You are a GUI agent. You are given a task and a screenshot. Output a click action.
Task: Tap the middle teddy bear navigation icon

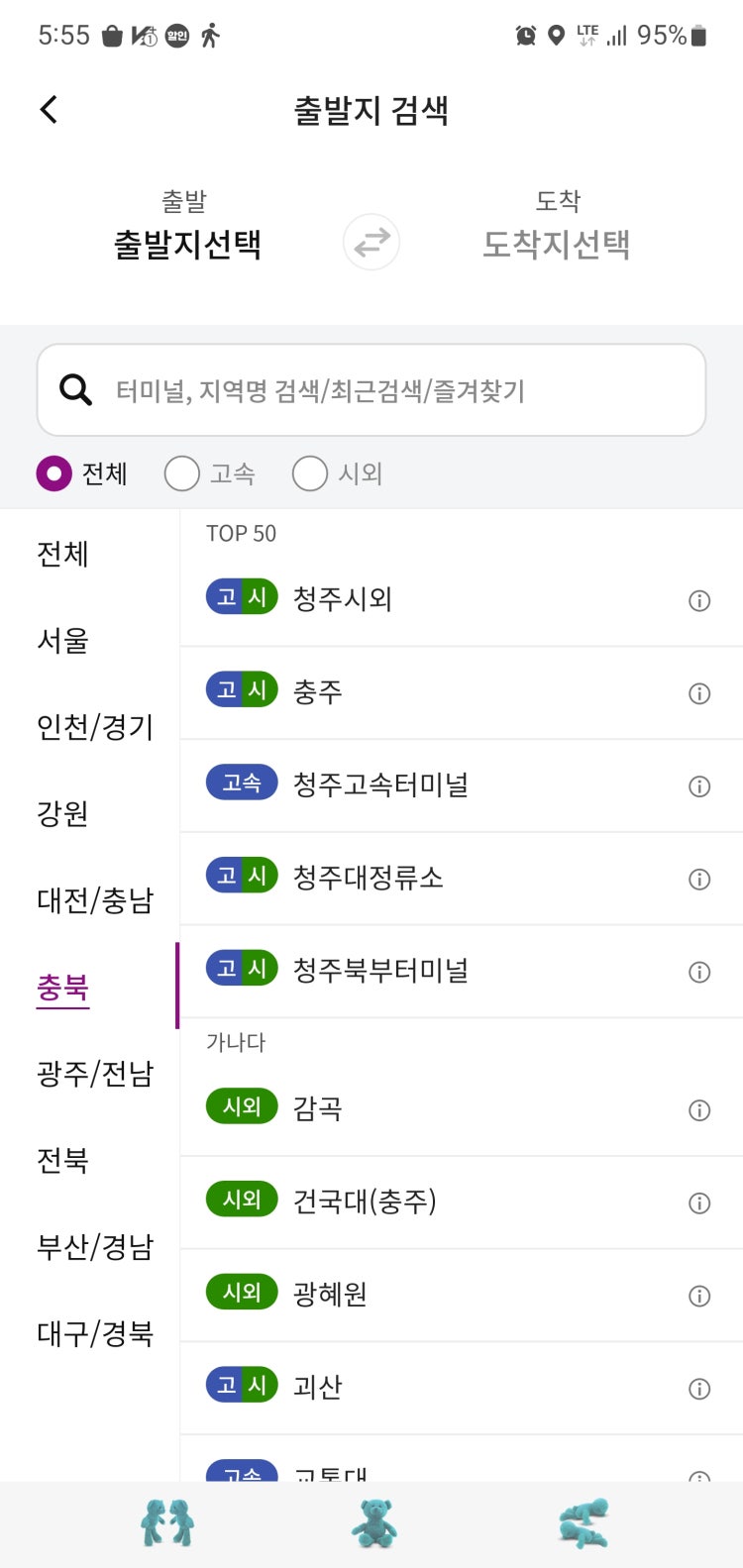(373, 1523)
